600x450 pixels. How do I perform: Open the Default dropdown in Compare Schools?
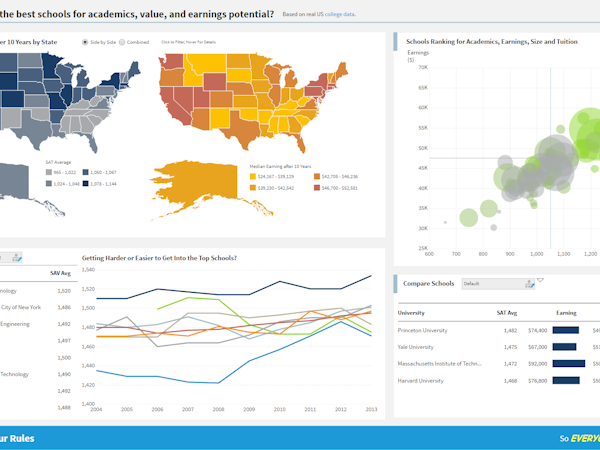498,284
